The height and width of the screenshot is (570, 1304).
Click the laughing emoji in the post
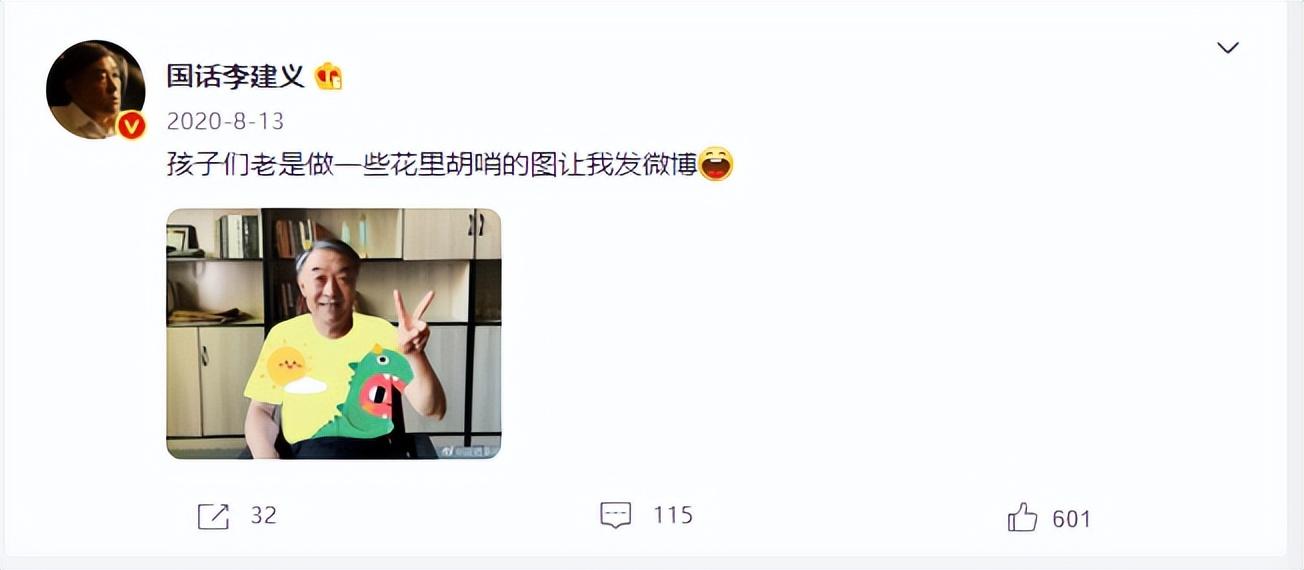click(x=716, y=163)
